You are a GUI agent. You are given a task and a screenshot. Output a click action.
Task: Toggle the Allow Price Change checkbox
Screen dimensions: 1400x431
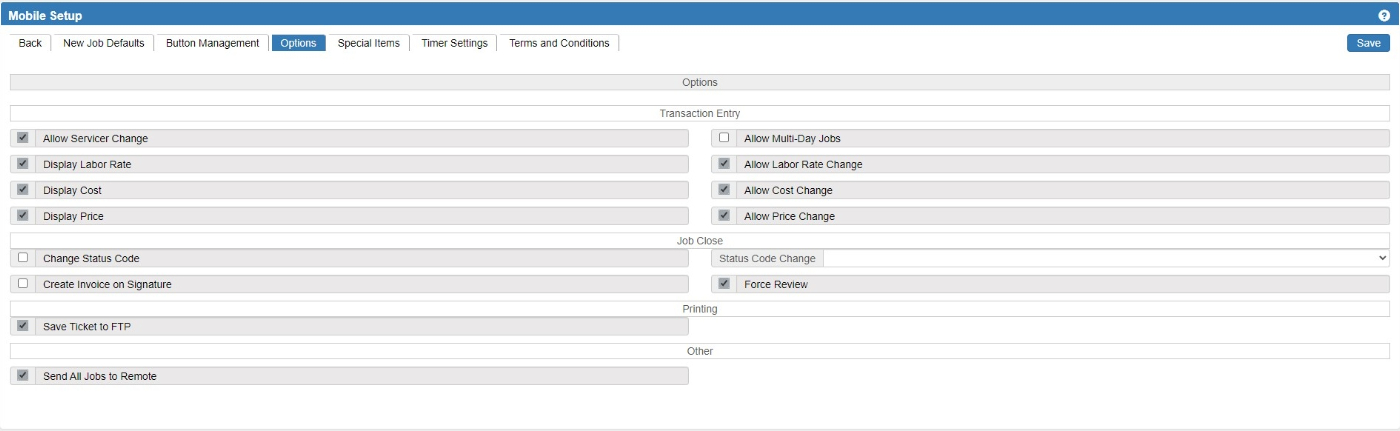[724, 216]
